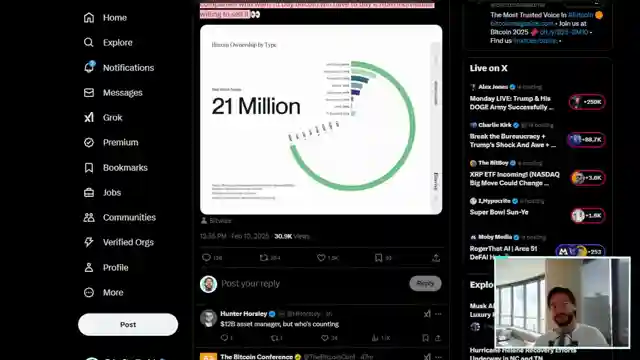
Task: Open The Bitcoin Conference reply's more menu
Action: click(x=438, y=357)
